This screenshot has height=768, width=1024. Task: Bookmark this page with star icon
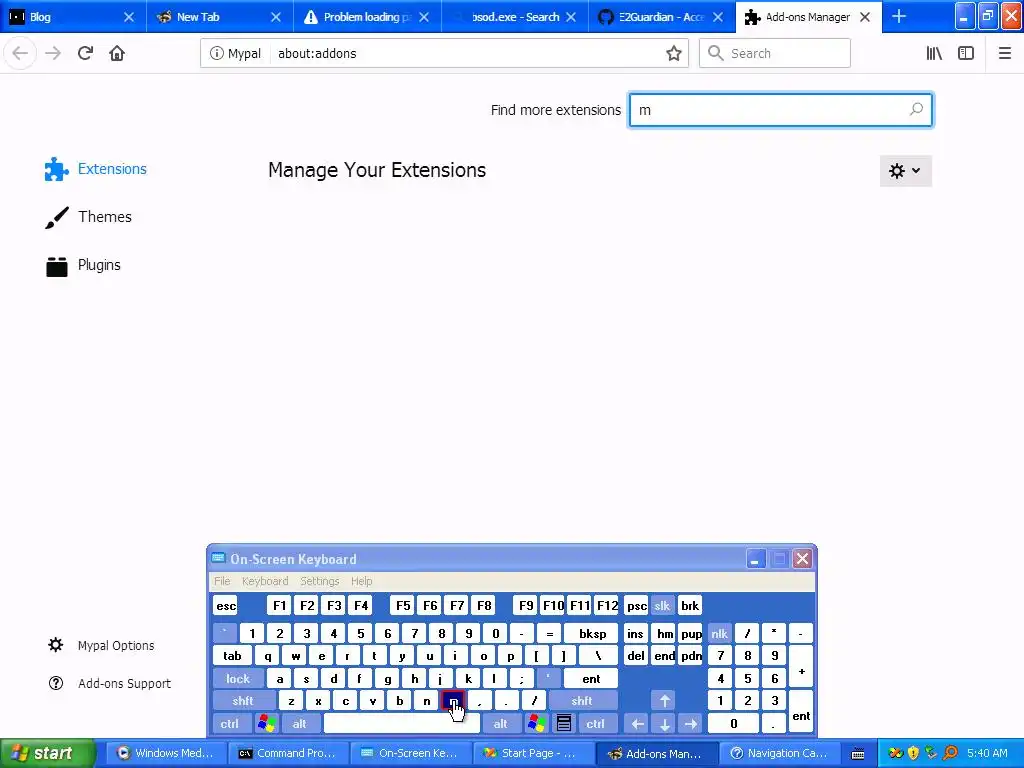click(x=674, y=54)
